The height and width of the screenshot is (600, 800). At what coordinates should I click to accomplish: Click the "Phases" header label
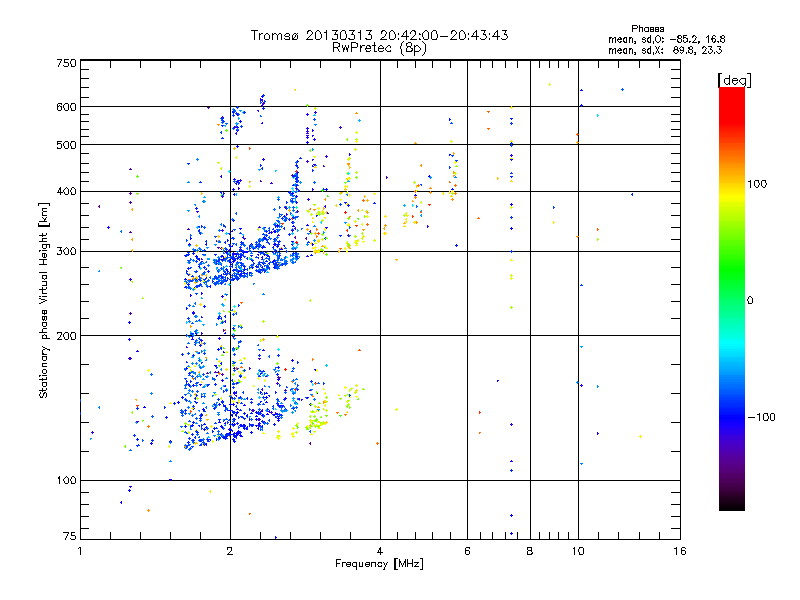coord(647,29)
